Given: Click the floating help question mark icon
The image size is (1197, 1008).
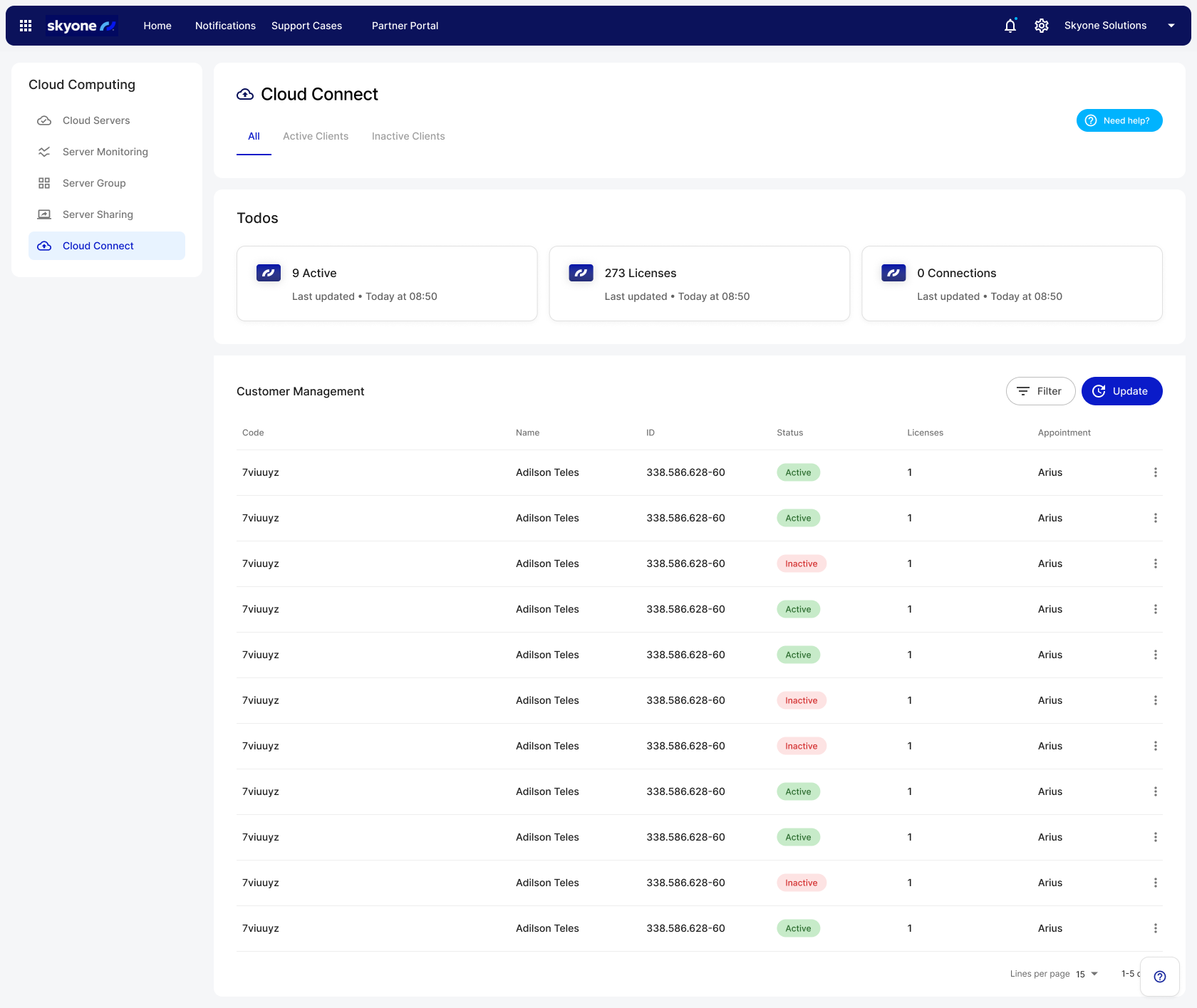Looking at the screenshot, I should (x=1159, y=977).
